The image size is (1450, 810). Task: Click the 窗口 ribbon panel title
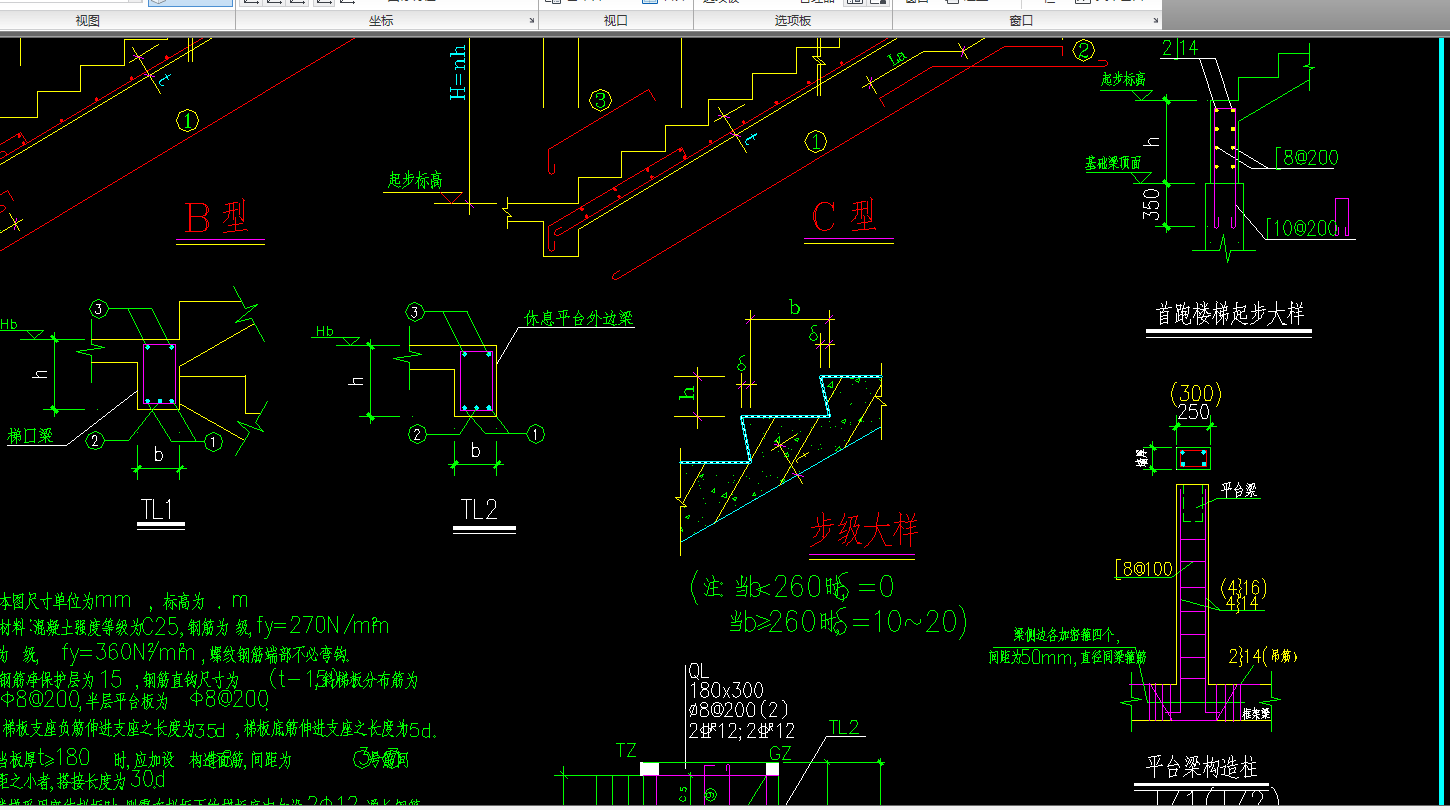[1021, 21]
